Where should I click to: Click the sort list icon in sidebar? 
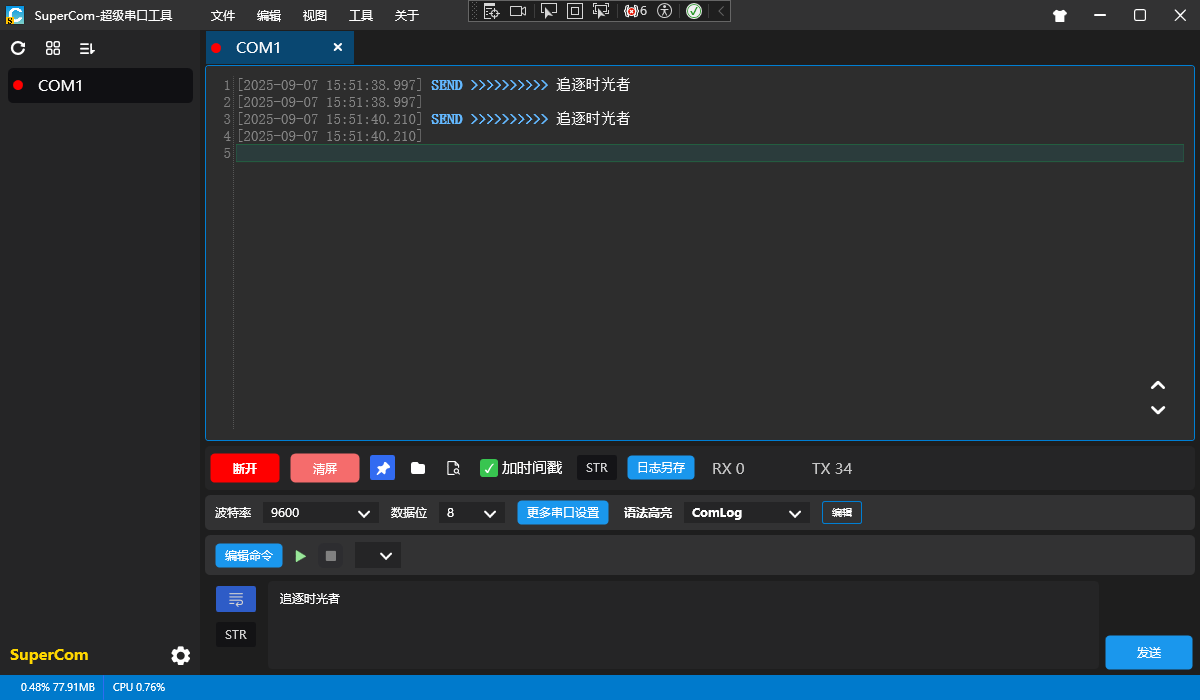click(x=87, y=48)
